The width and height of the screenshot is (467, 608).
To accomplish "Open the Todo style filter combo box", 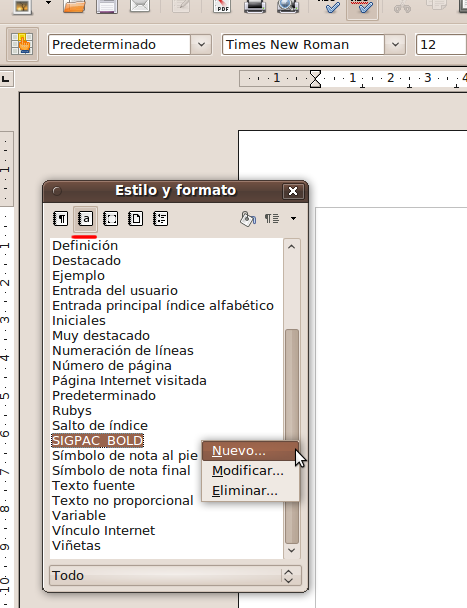I will tap(175, 575).
